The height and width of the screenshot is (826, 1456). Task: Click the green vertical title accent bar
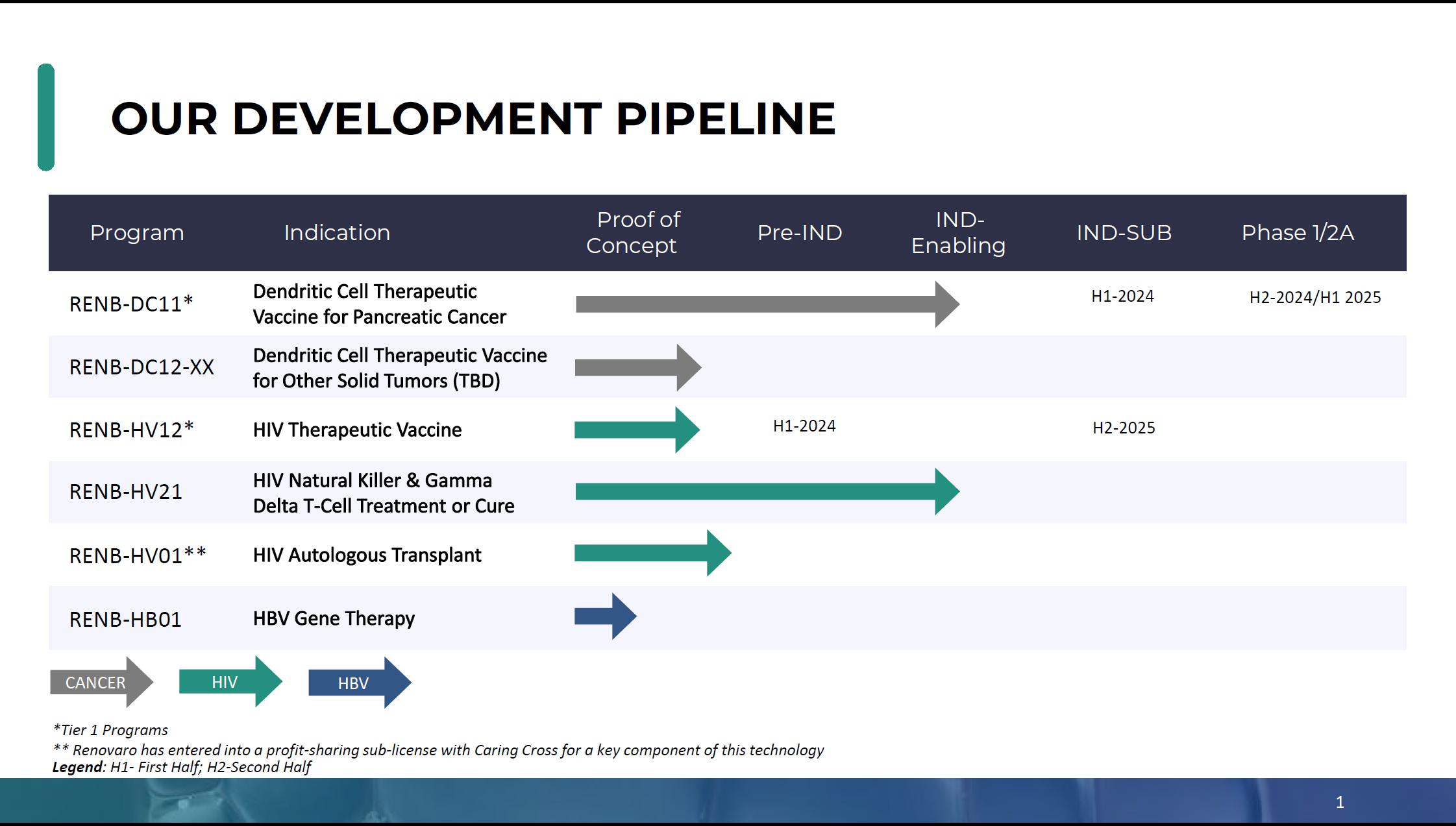tap(46, 117)
